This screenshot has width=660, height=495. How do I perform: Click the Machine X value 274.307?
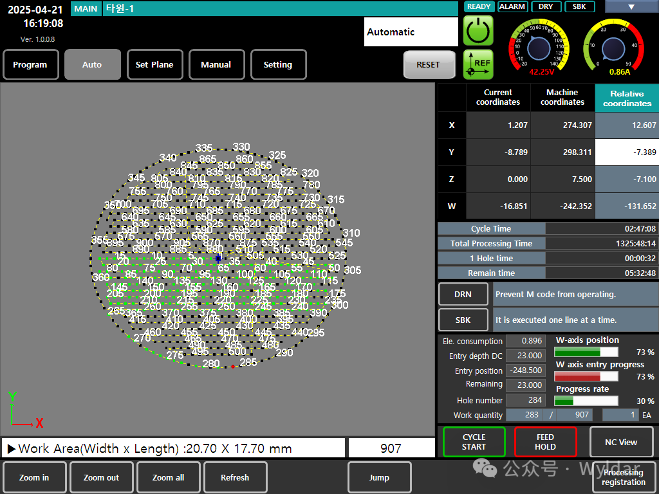click(x=562, y=125)
